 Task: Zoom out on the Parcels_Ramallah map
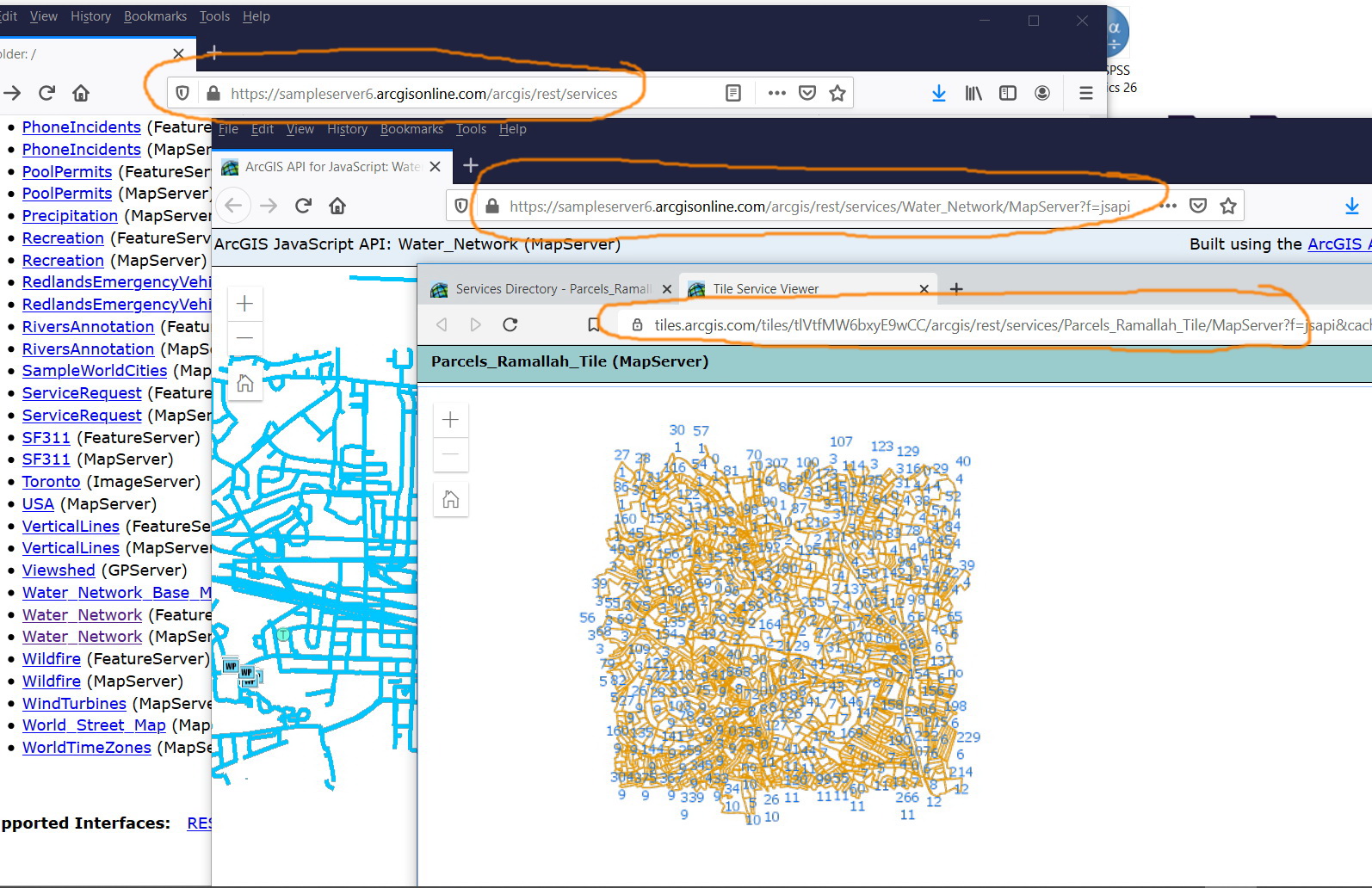point(450,454)
